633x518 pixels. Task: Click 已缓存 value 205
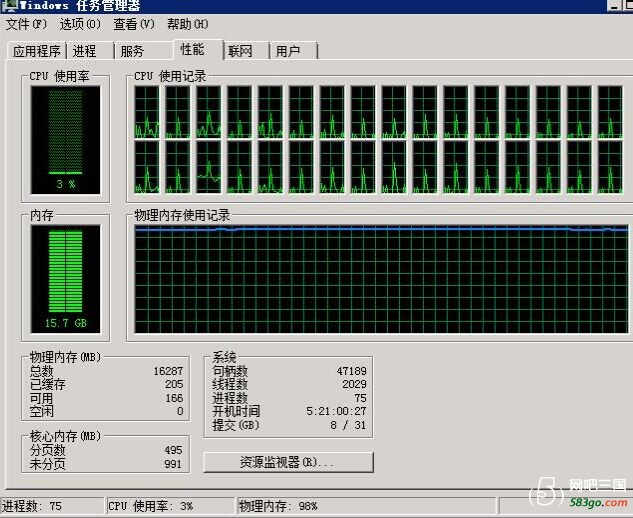pyautogui.click(x=174, y=384)
